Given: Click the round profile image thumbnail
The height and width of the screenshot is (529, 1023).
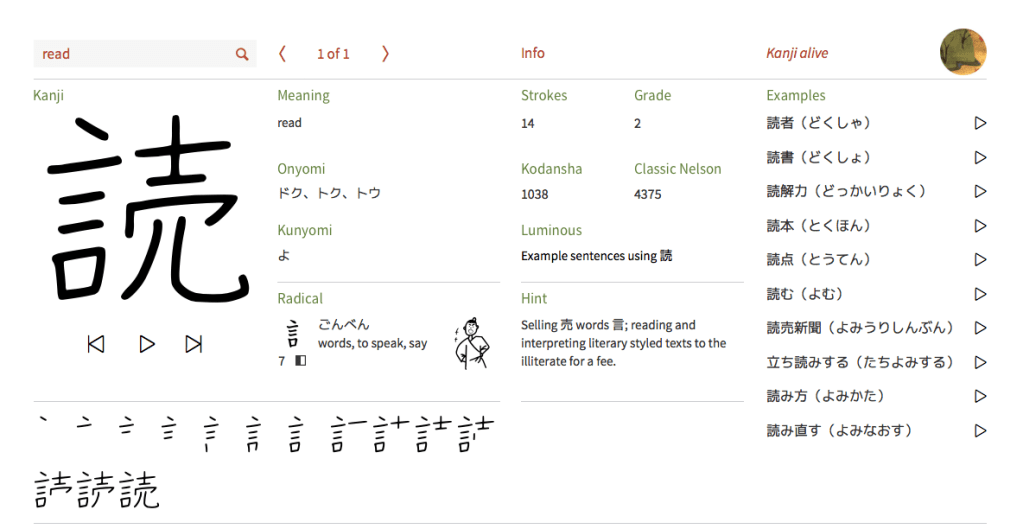Looking at the screenshot, I should [963, 52].
